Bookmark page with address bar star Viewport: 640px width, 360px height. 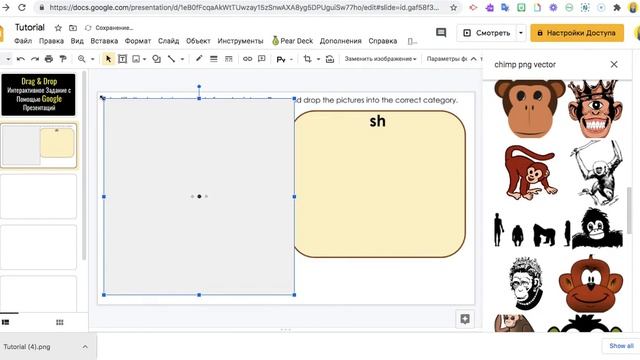pyautogui.click(x=453, y=7)
